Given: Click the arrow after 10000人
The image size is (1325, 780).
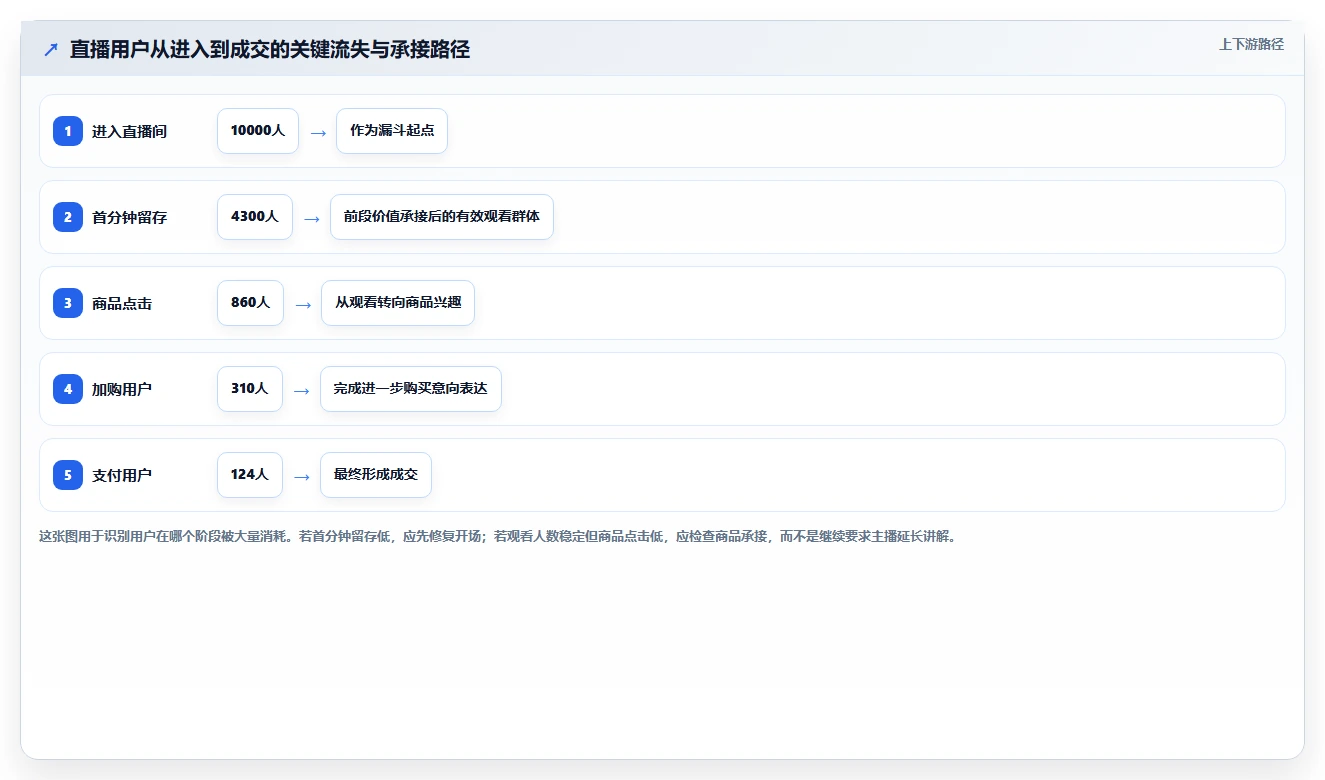Looking at the screenshot, I should [x=318, y=132].
